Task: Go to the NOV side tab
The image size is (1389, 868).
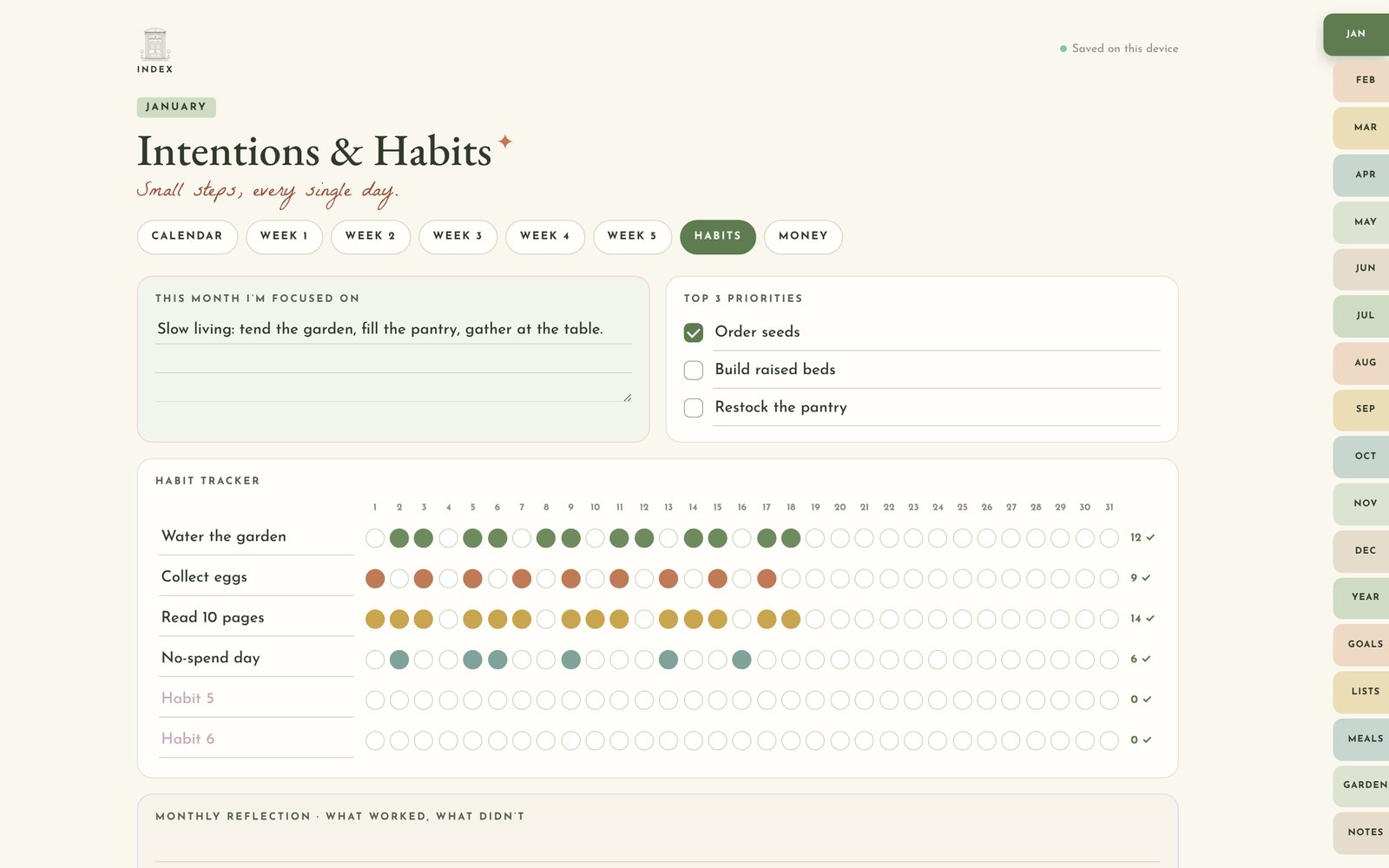Action: 1363,503
